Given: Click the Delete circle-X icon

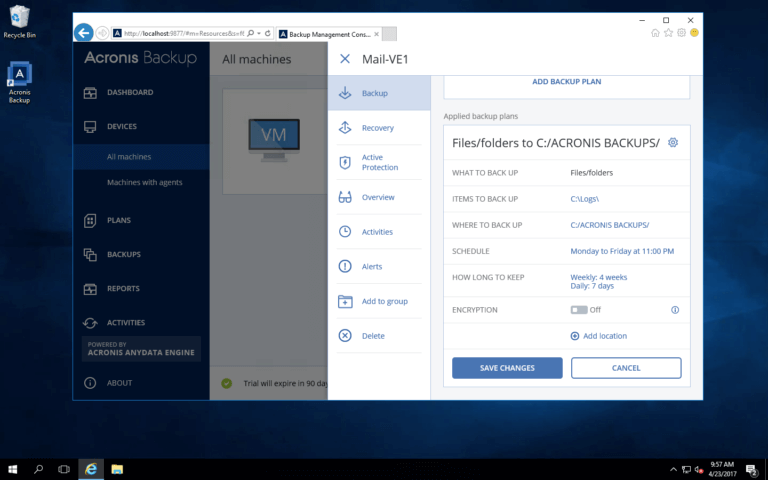Looking at the screenshot, I should 345,336.
